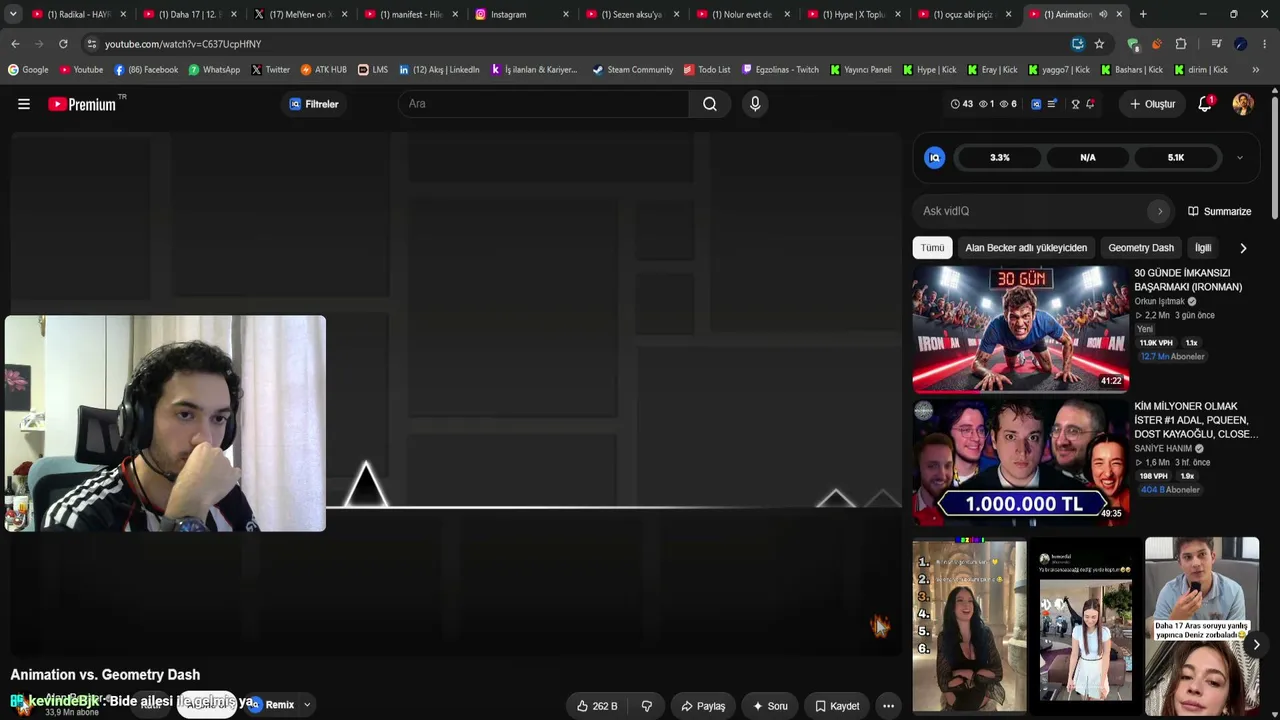
Task: Start voice search with the microphone
Action: [755, 104]
